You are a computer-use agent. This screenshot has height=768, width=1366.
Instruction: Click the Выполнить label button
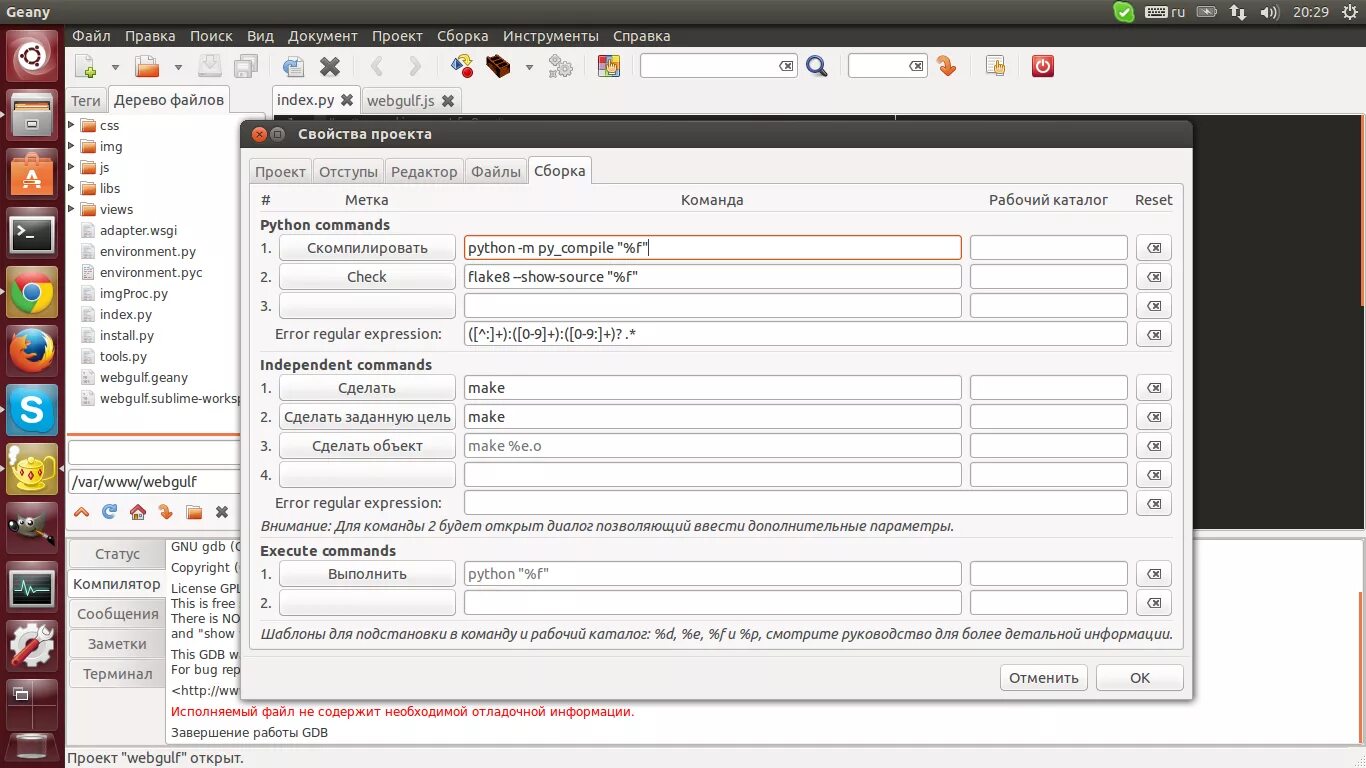pos(367,574)
